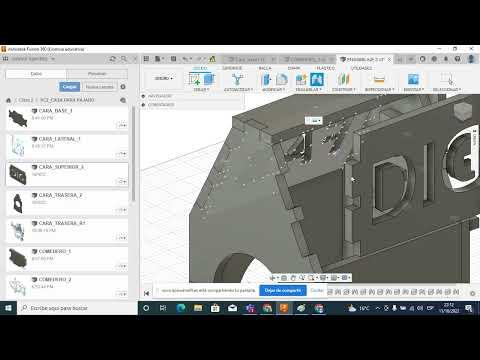480x360 pixels.
Task: Click the home icon in breadcrumb
Action: [9, 100]
